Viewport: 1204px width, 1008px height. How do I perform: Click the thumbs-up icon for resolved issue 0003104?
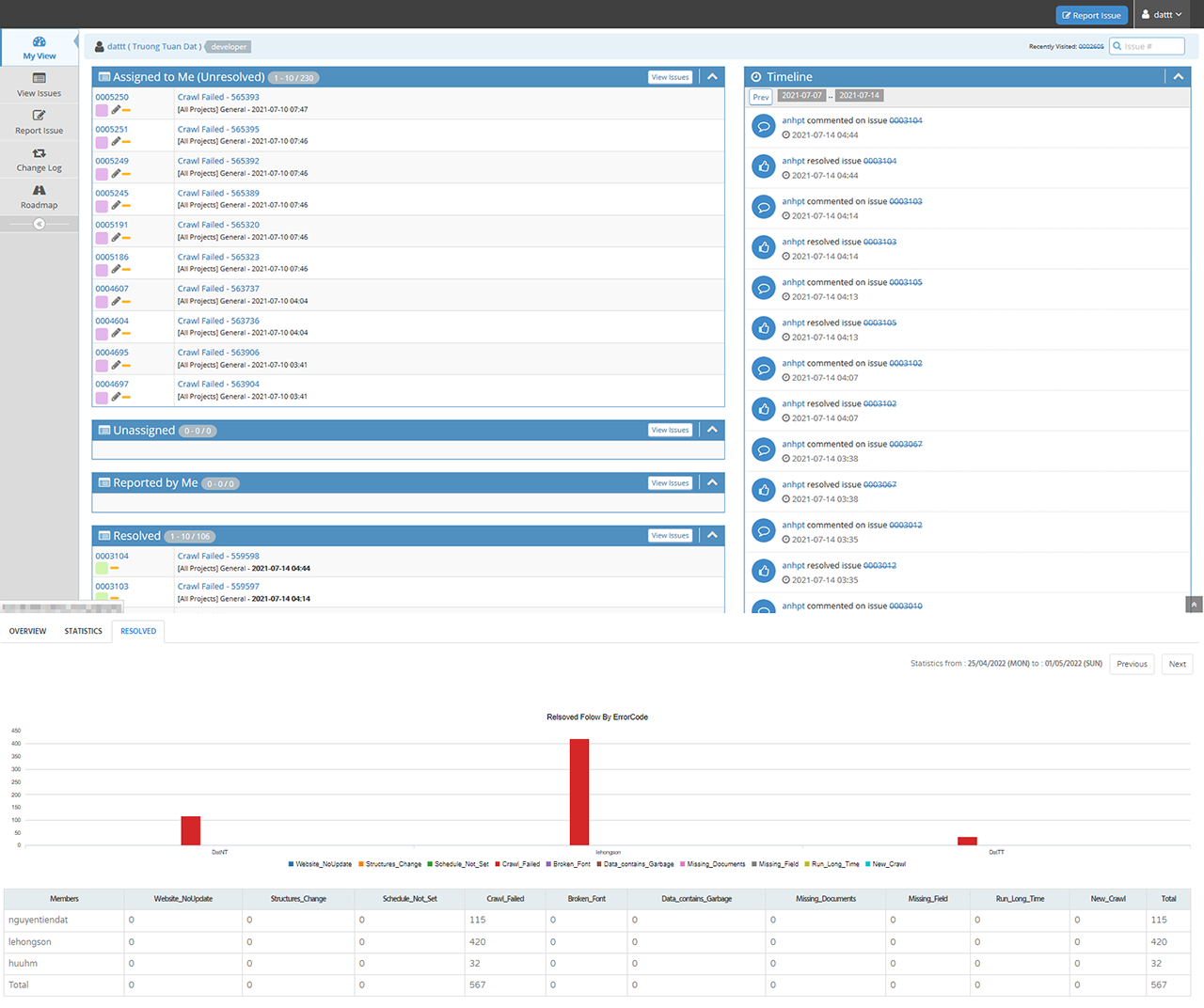click(x=764, y=166)
